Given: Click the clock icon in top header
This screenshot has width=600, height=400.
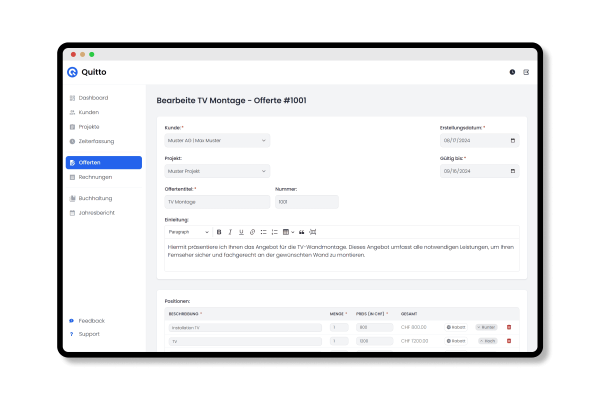Looking at the screenshot, I should pyautogui.click(x=512, y=72).
